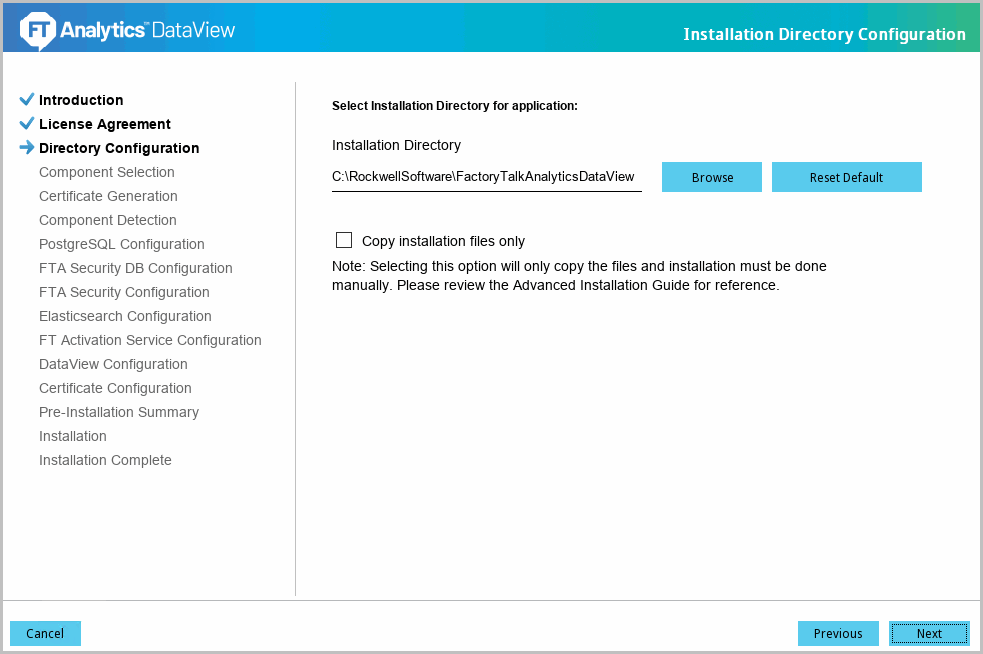The image size is (983, 654).
Task: Click the FT Analytics DataView logo
Action: point(127,30)
